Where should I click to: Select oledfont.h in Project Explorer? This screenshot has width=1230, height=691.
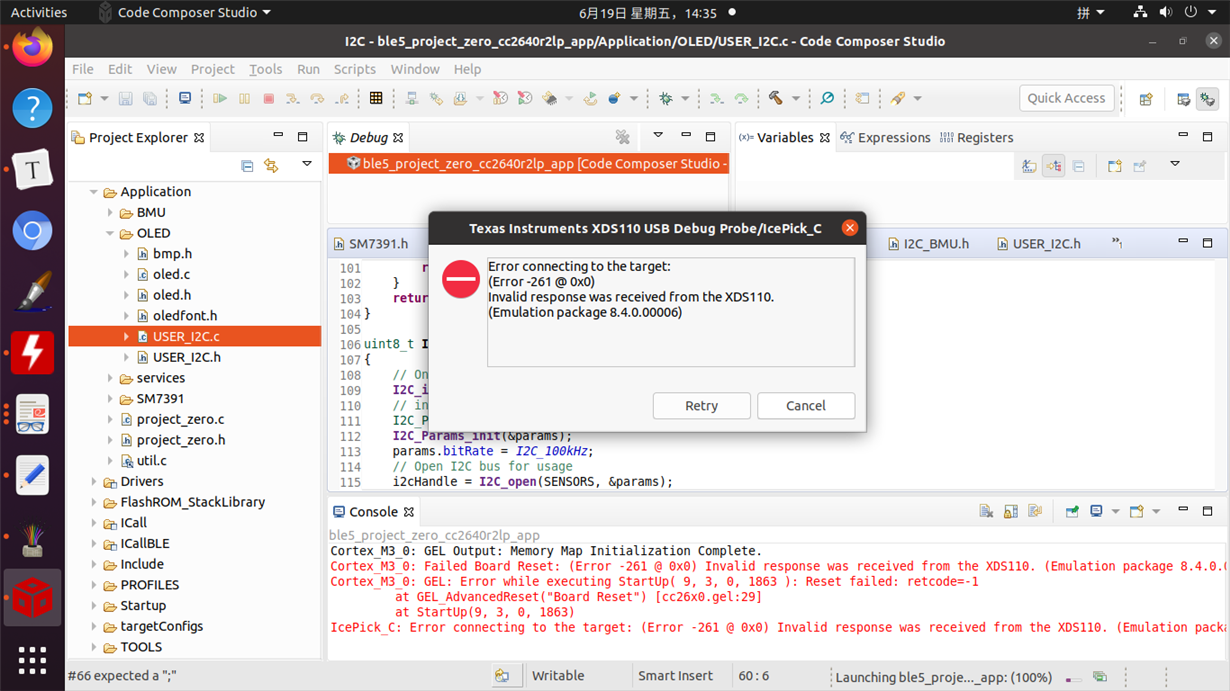pos(185,316)
